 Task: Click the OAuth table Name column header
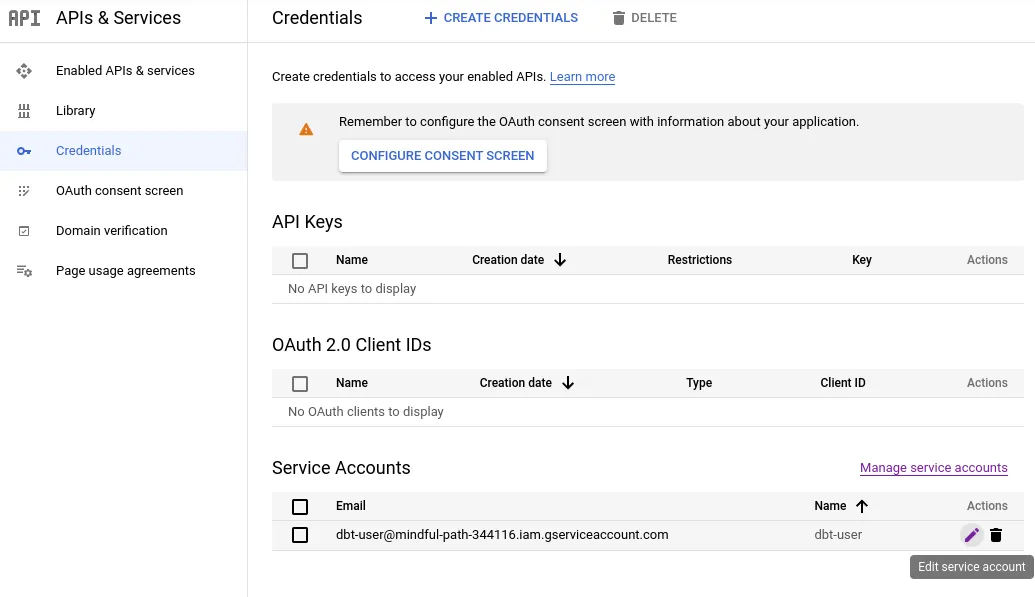(x=352, y=383)
